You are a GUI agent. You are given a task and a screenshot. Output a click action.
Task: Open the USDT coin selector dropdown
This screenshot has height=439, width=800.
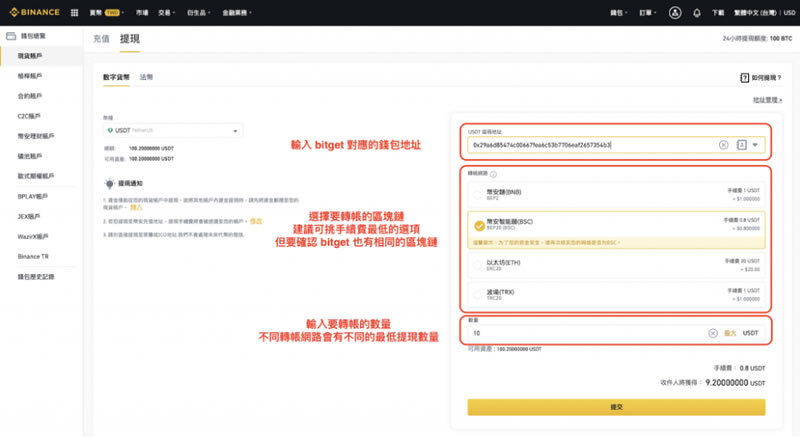[x=172, y=130]
